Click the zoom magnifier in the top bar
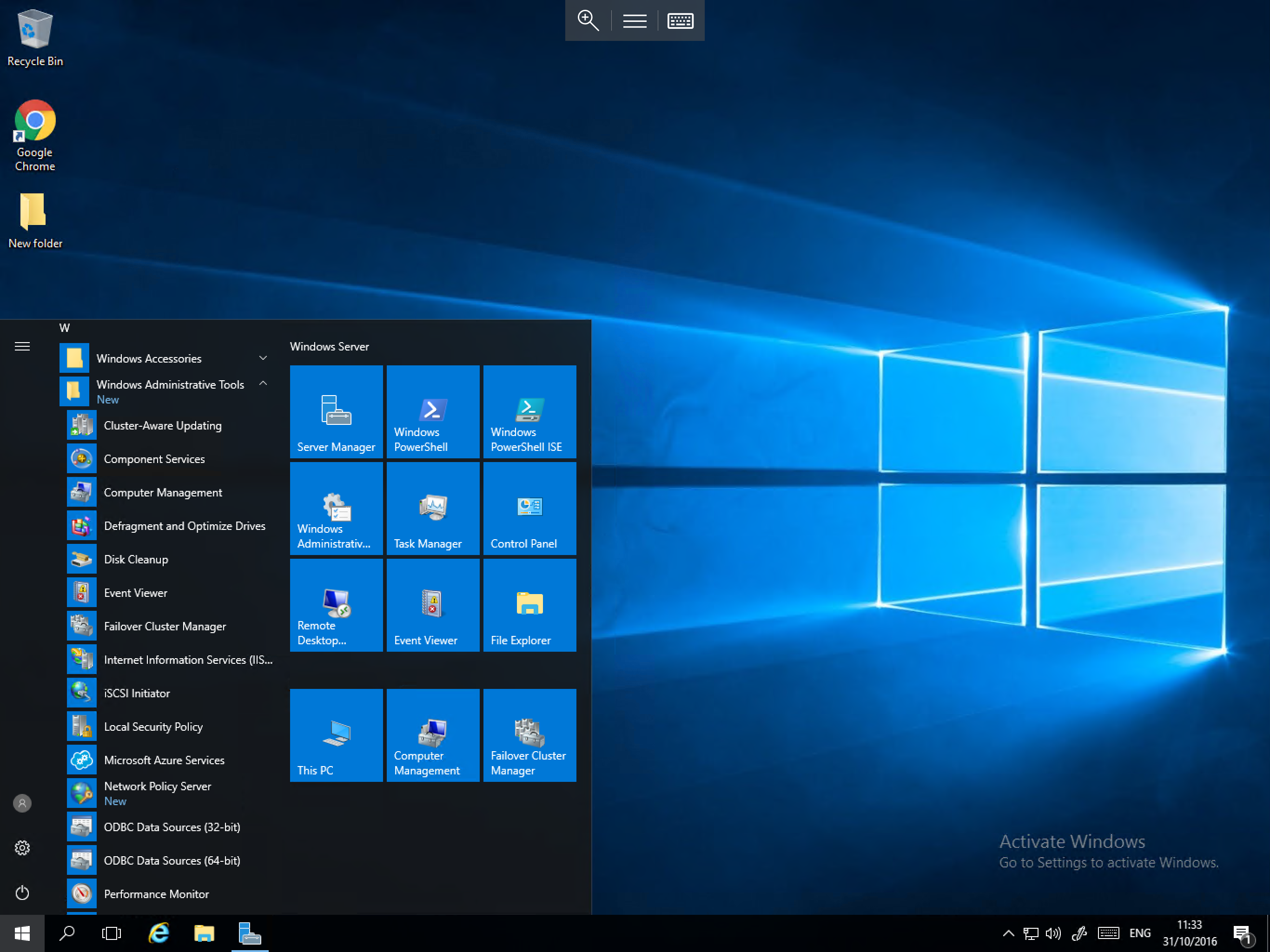The image size is (1270, 952). [588, 20]
